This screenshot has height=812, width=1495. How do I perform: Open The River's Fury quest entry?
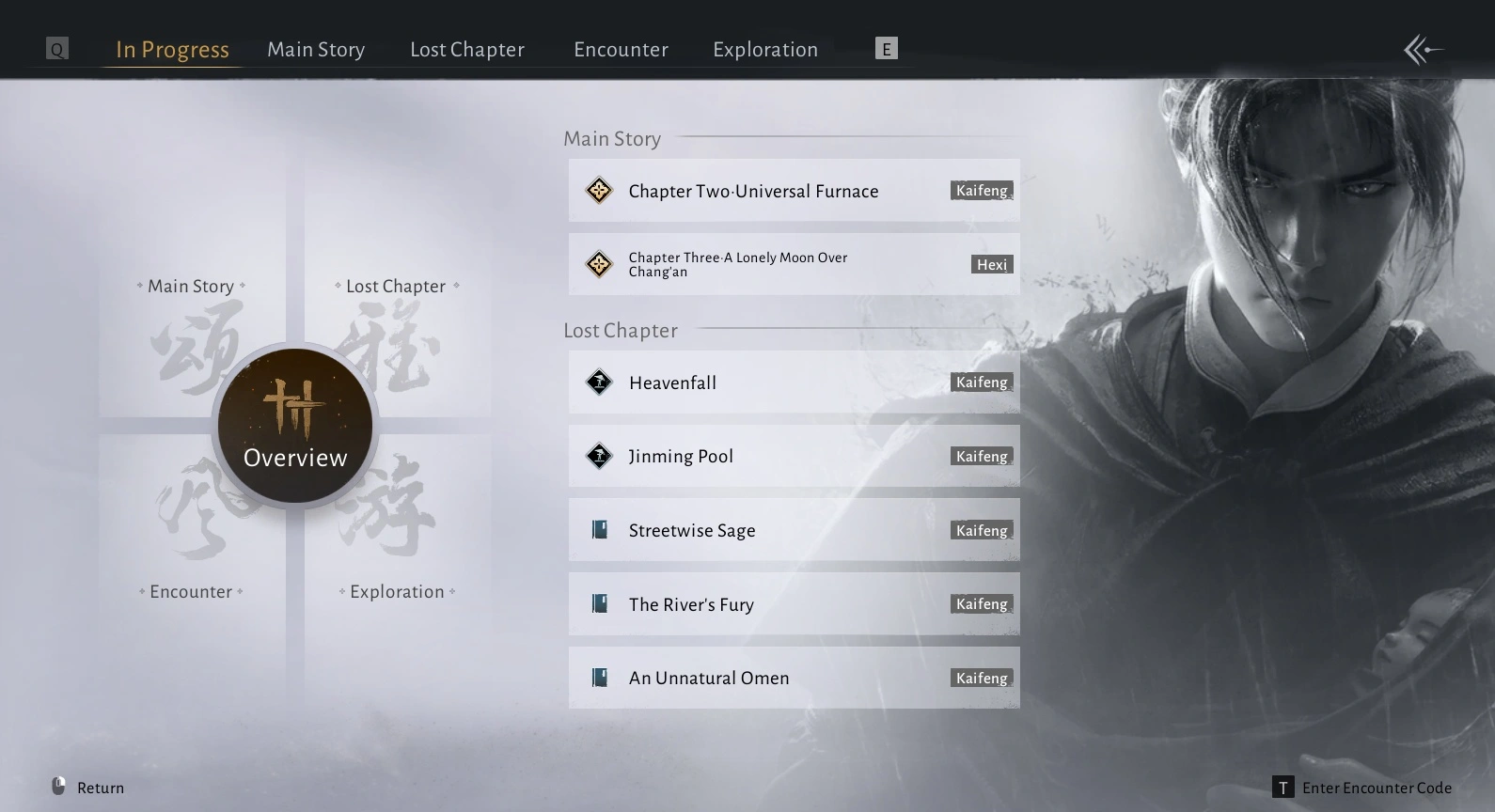794,603
